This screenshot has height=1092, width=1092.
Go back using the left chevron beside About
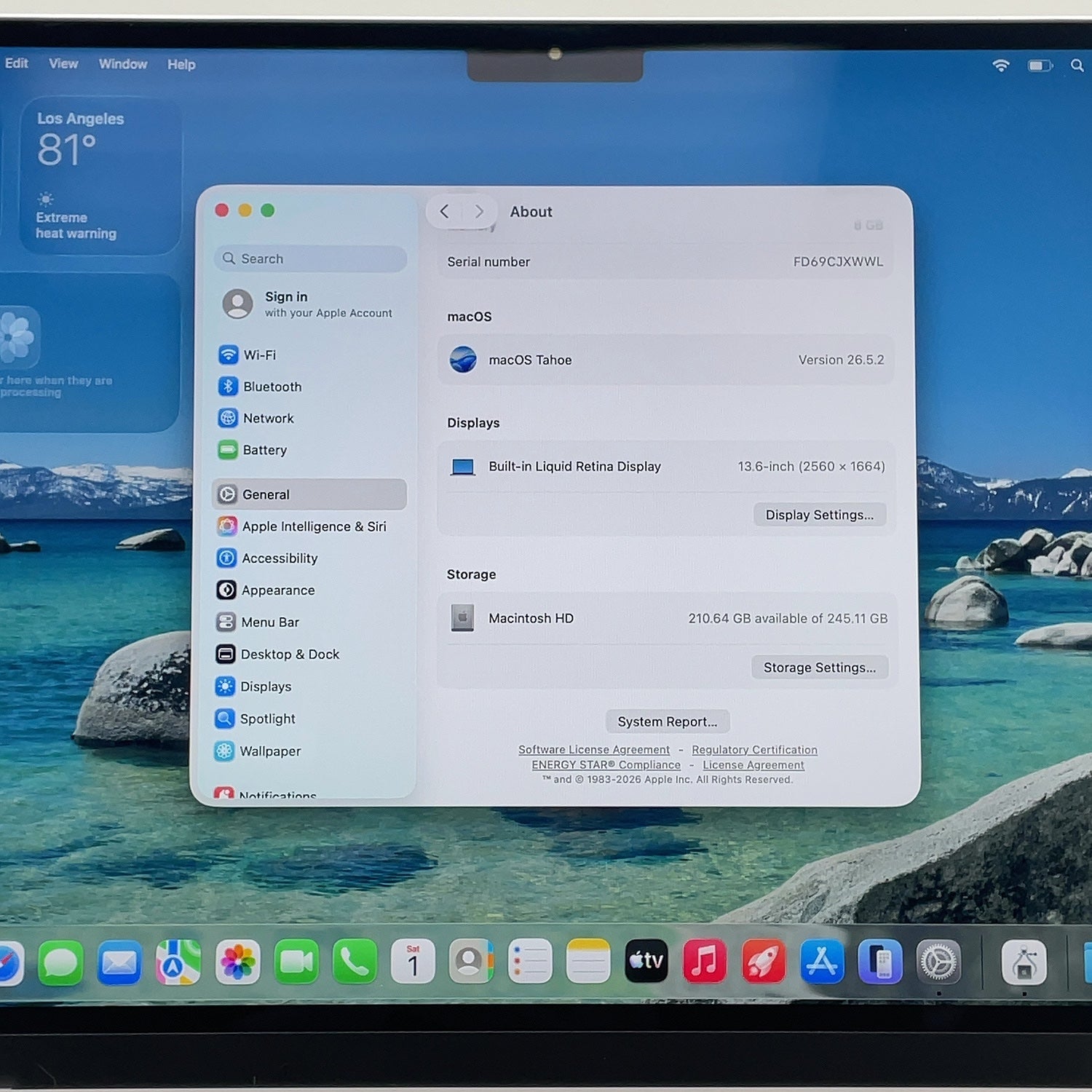click(445, 211)
